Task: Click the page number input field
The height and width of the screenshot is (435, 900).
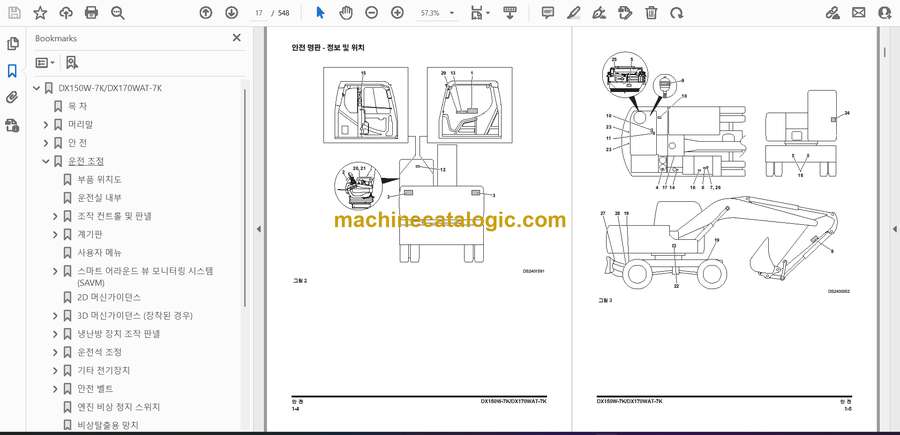Action: (x=260, y=13)
